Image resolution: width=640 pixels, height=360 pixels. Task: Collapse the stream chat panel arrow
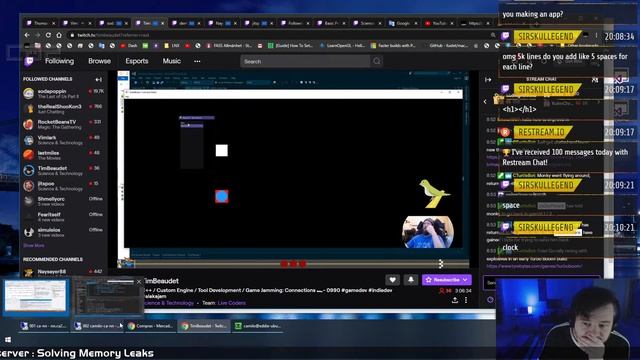tap(488, 80)
